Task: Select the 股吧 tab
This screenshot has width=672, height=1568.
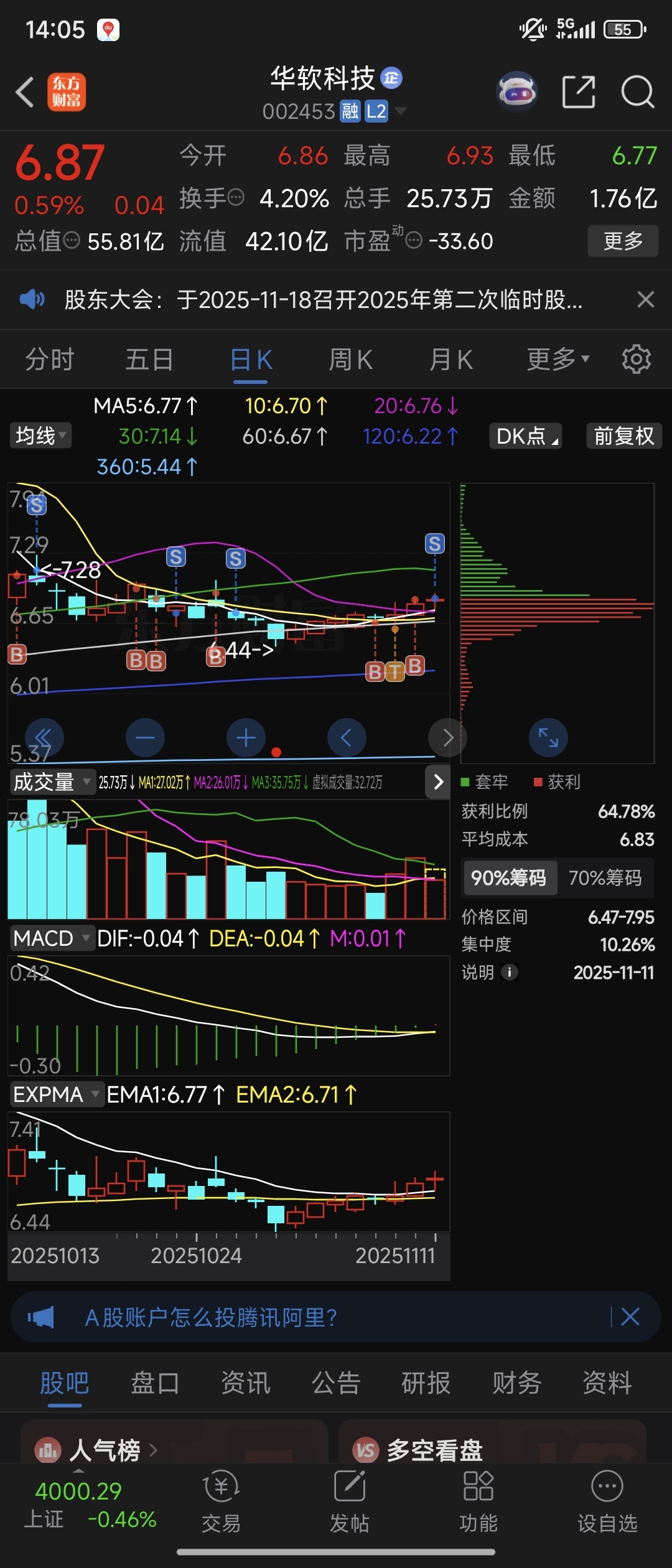Action: (x=65, y=1383)
